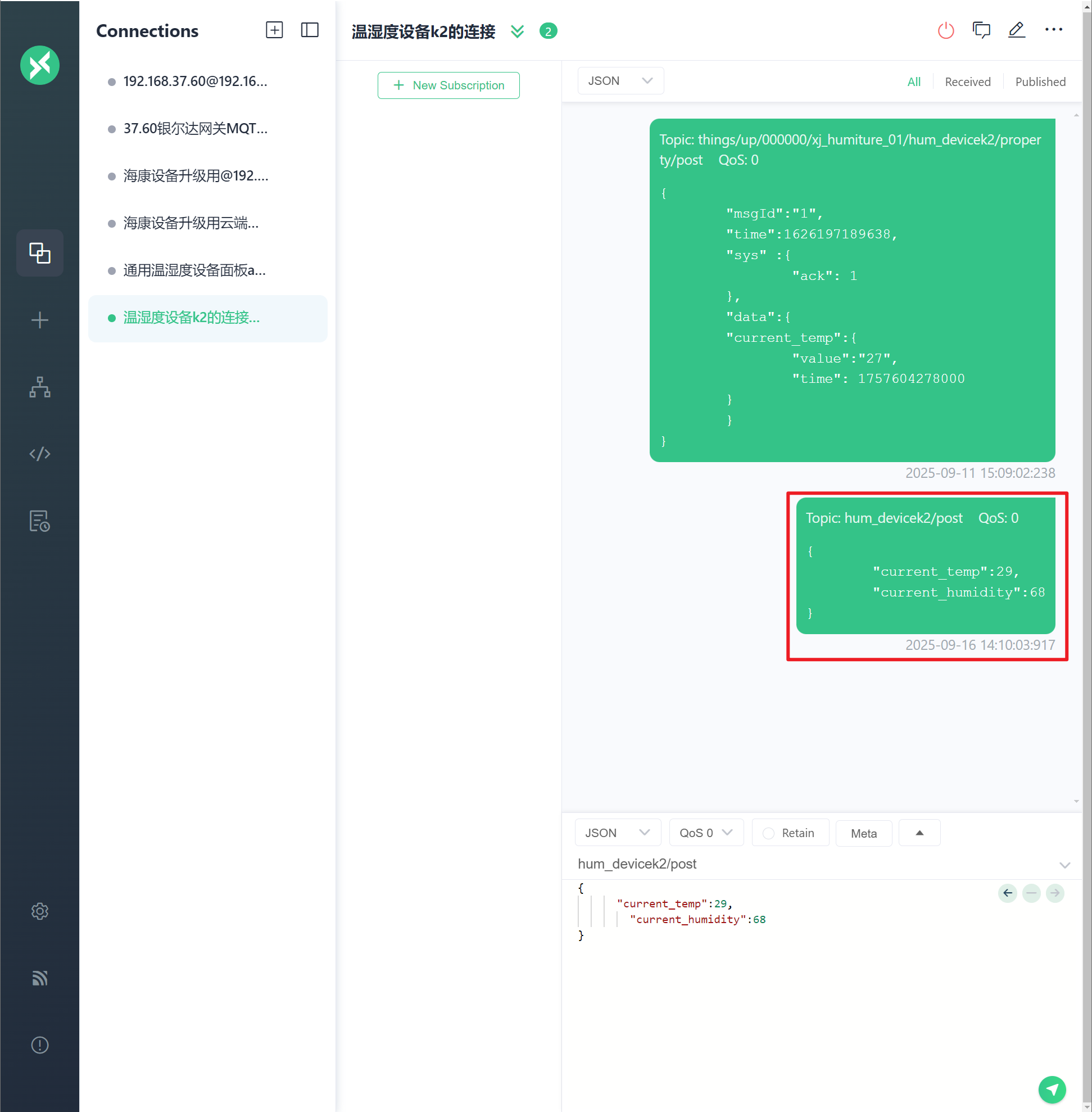Screen dimensions: 1092x1112
Task: Add new connection plus icon beside Connections
Action: click(x=274, y=30)
